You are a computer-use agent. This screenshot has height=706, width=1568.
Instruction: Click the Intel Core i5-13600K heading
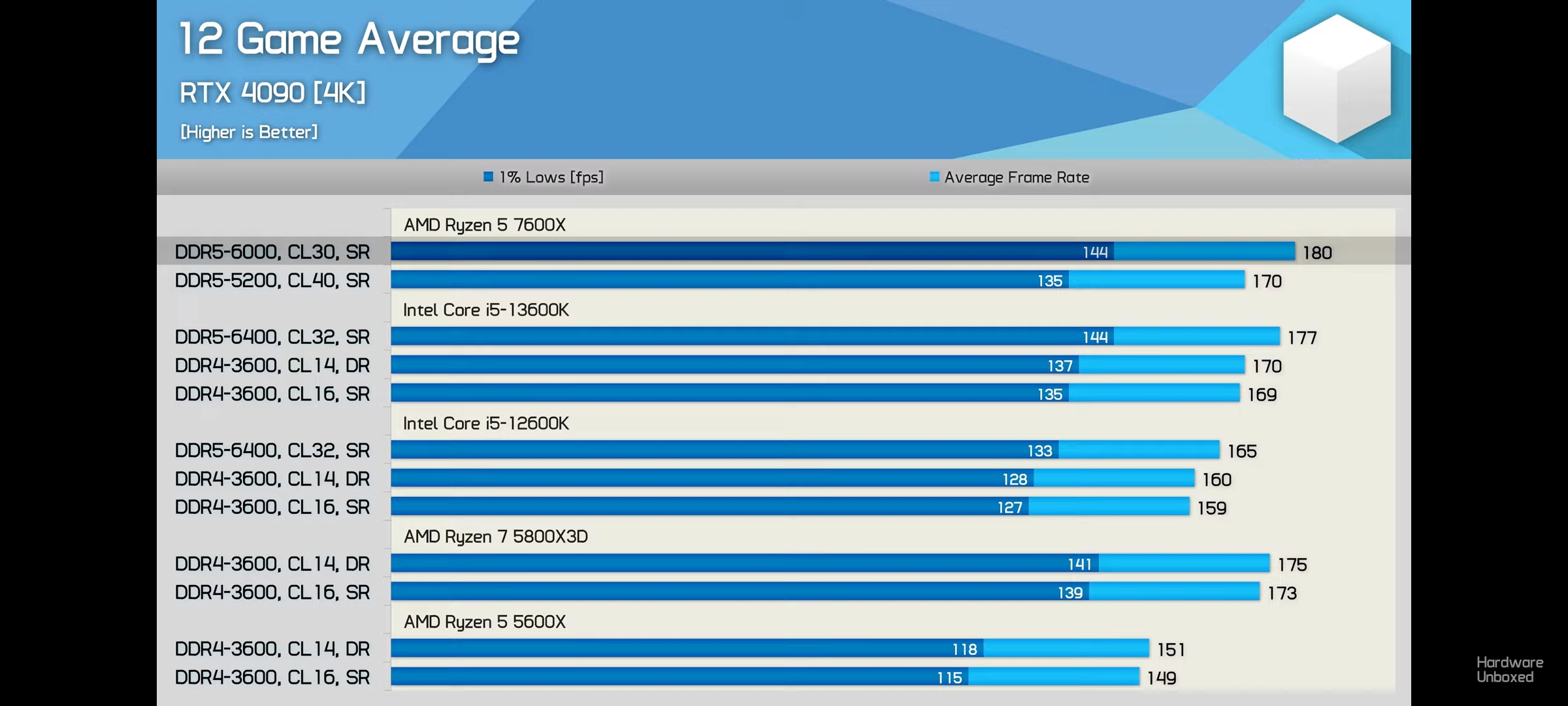click(485, 310)
